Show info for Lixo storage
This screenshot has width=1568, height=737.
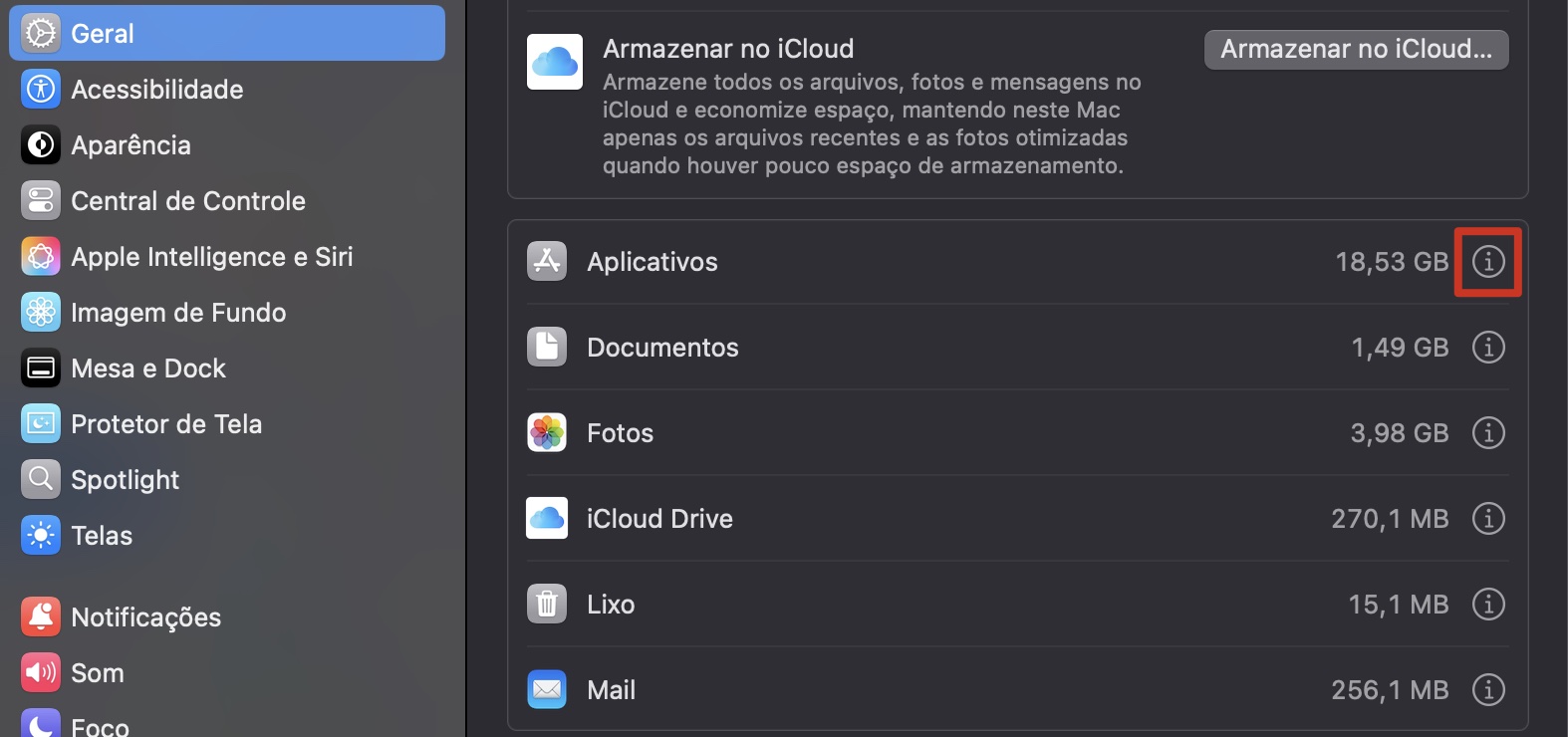click(1488, 604)
